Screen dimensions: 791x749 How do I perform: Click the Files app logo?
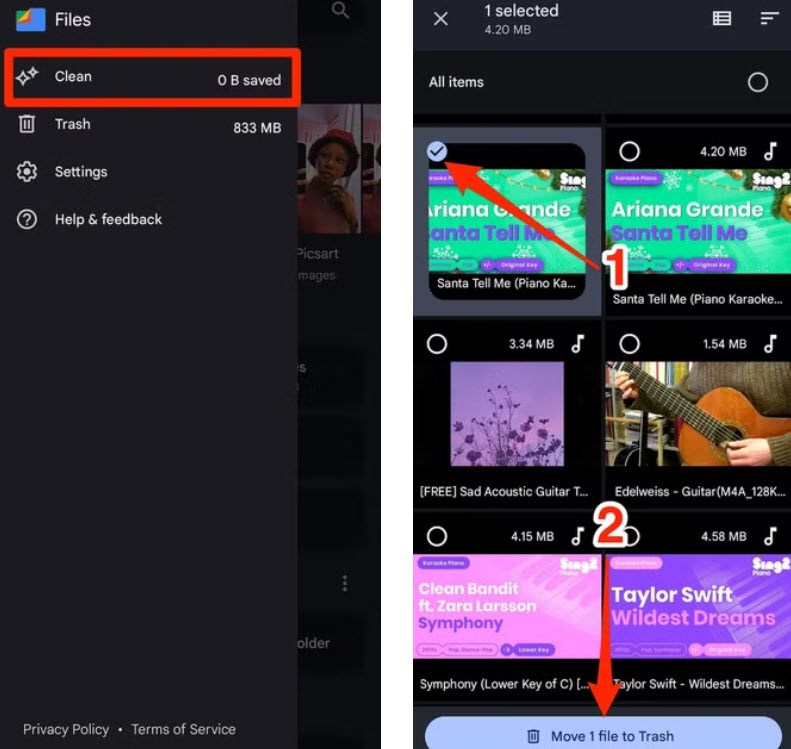pos(30,18)
